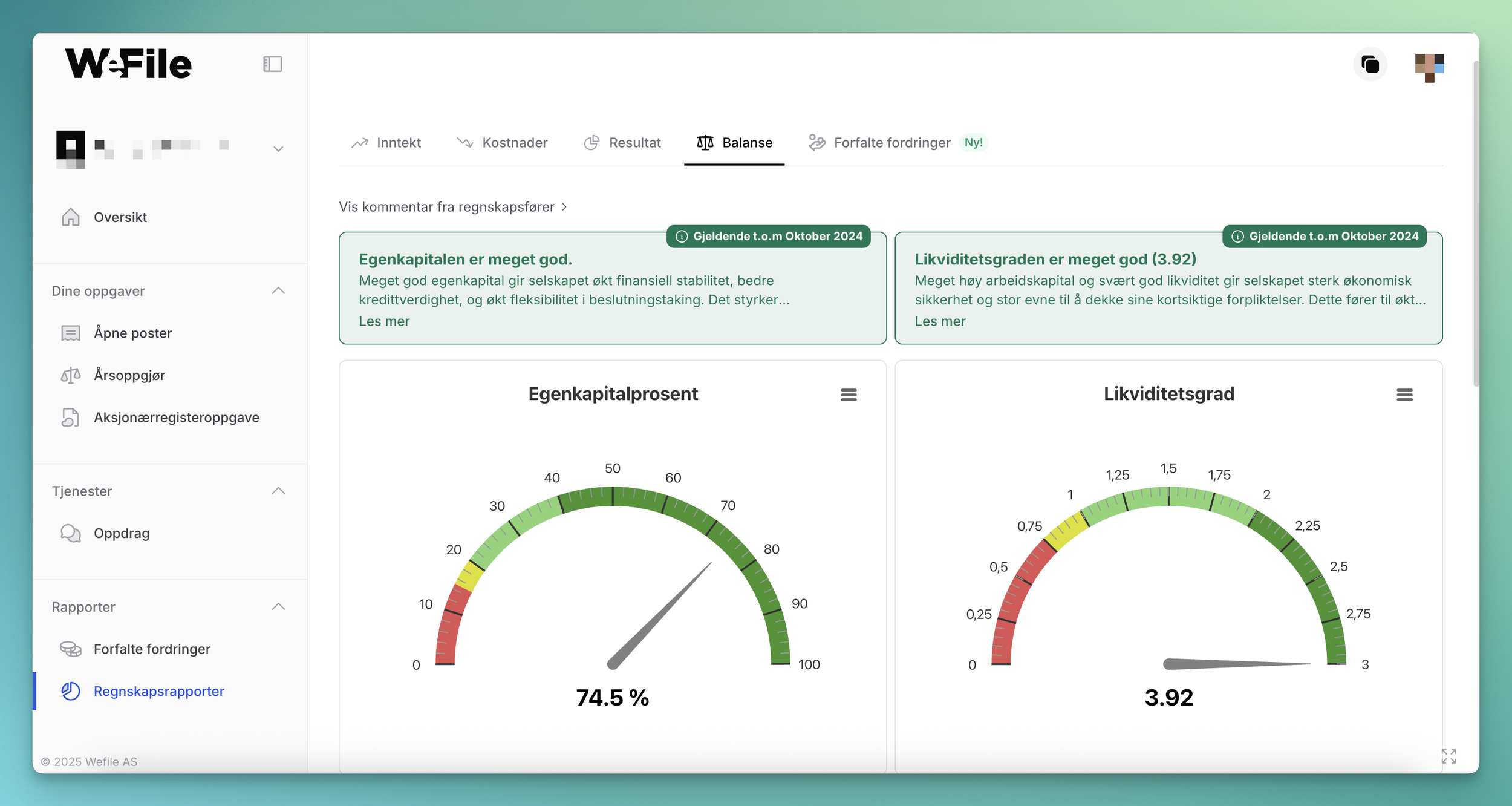Image resolution: width=1512 pixels, height=806 pixels.
Task: Open the copy/stack icon in header
Action: tap(1370, 64)
